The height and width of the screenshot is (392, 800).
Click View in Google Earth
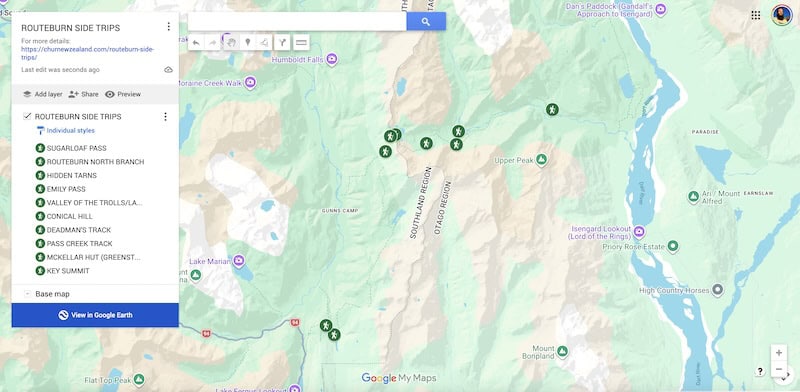pyautogui.click(x=95, y=315)
